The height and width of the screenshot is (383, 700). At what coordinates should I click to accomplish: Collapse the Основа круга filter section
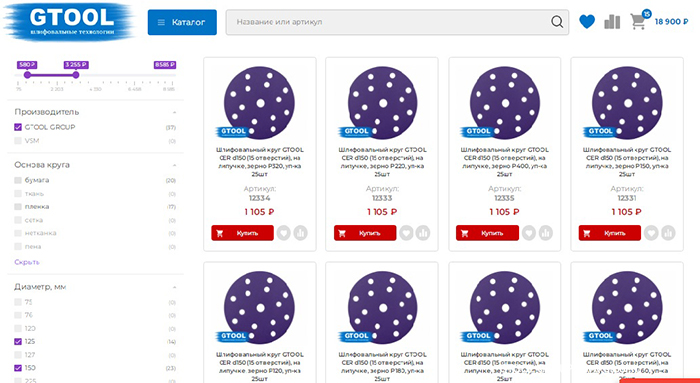click(174, 166)
